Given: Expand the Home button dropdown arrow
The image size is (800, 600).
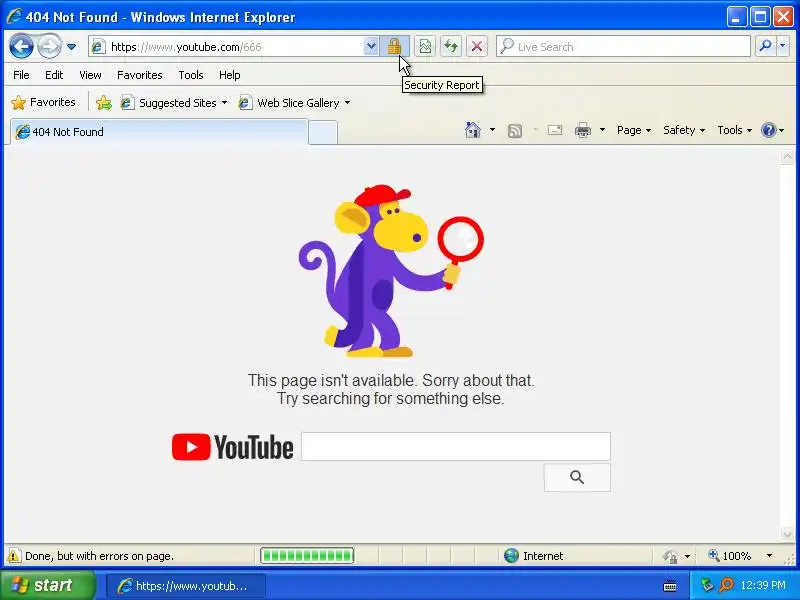Looking at the screenshot, I should click(x=492, y=130).
